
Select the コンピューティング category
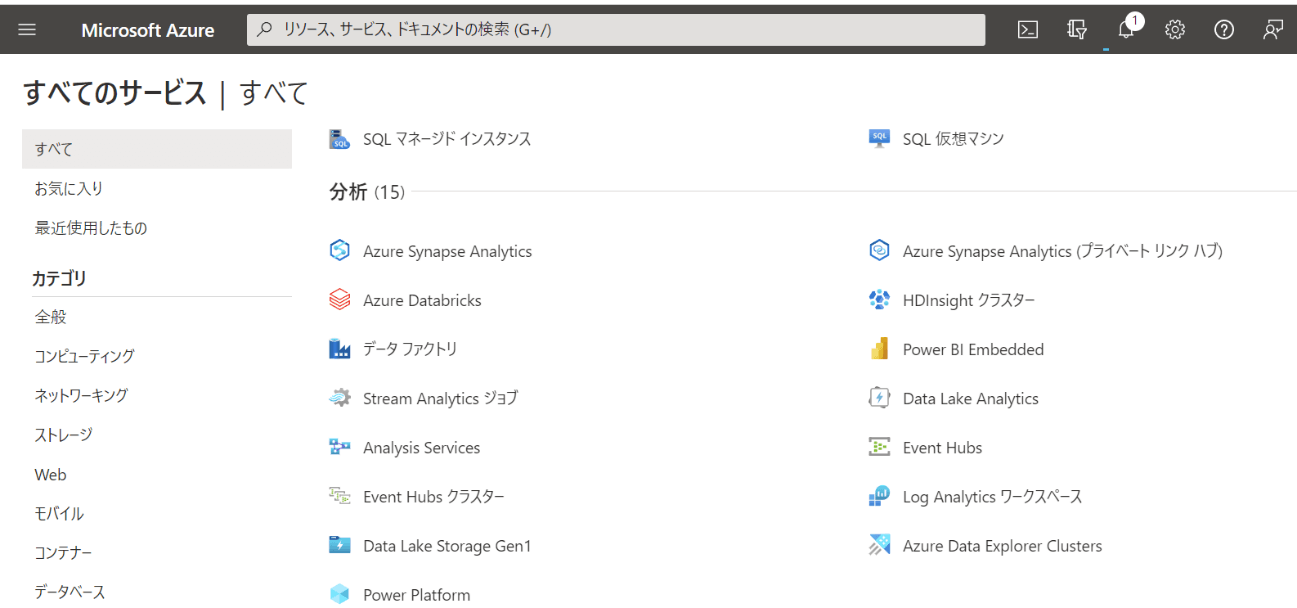(85, 356)
